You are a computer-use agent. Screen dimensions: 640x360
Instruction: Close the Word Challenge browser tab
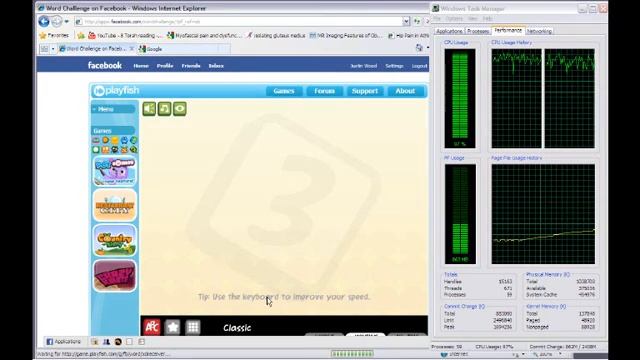(132, 49)
